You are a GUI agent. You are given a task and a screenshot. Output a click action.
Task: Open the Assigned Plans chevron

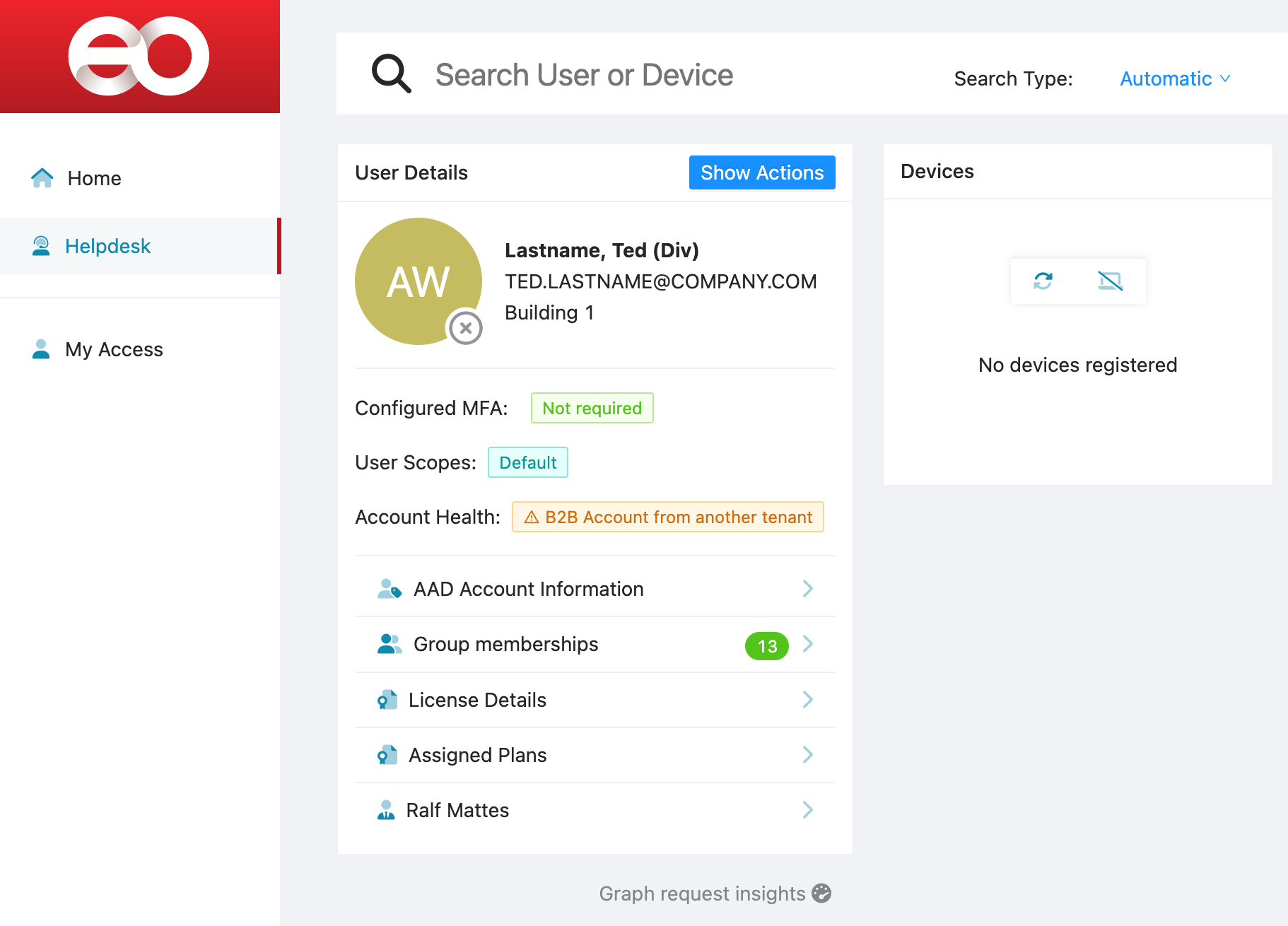point(807,755)
